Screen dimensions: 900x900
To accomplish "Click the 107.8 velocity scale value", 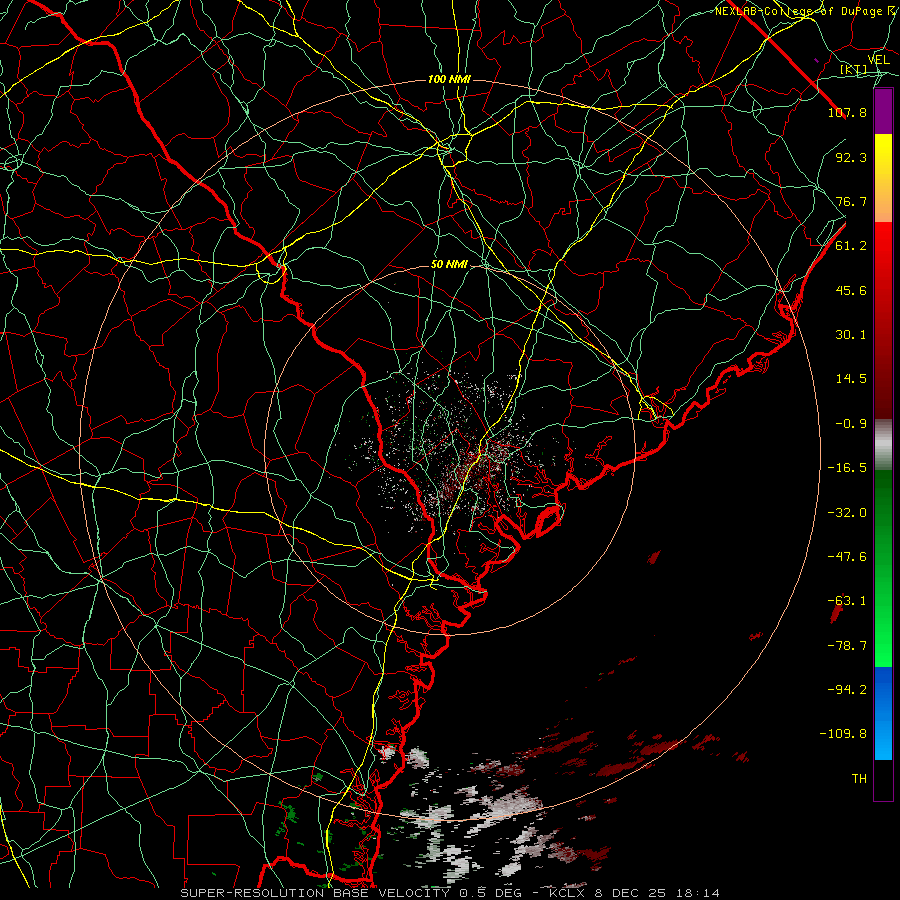I will pos(847,112).
